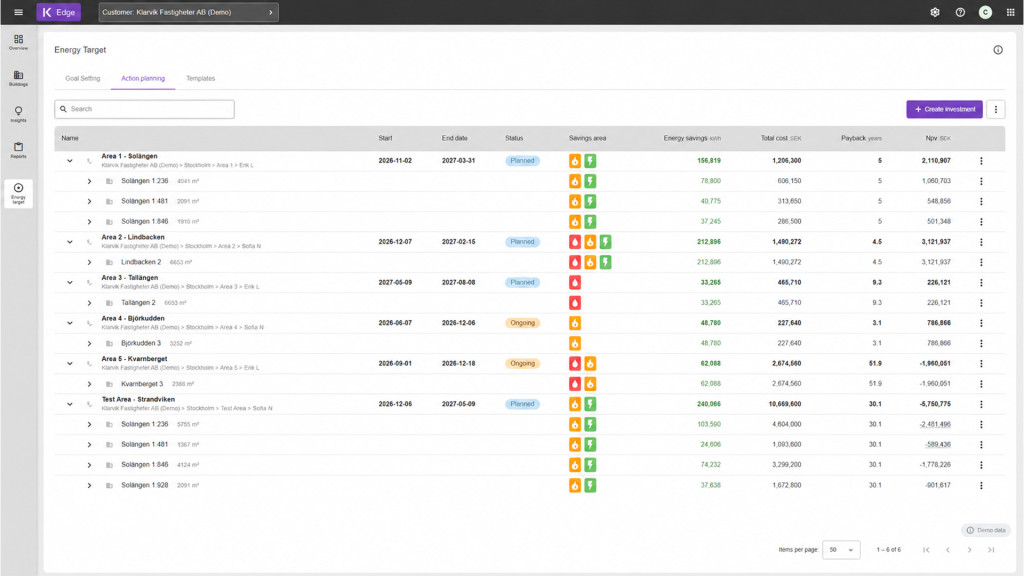Expand the Björkudden 3 row
Viewport: 1024px width, 576px height.
(x=89, y=344)
